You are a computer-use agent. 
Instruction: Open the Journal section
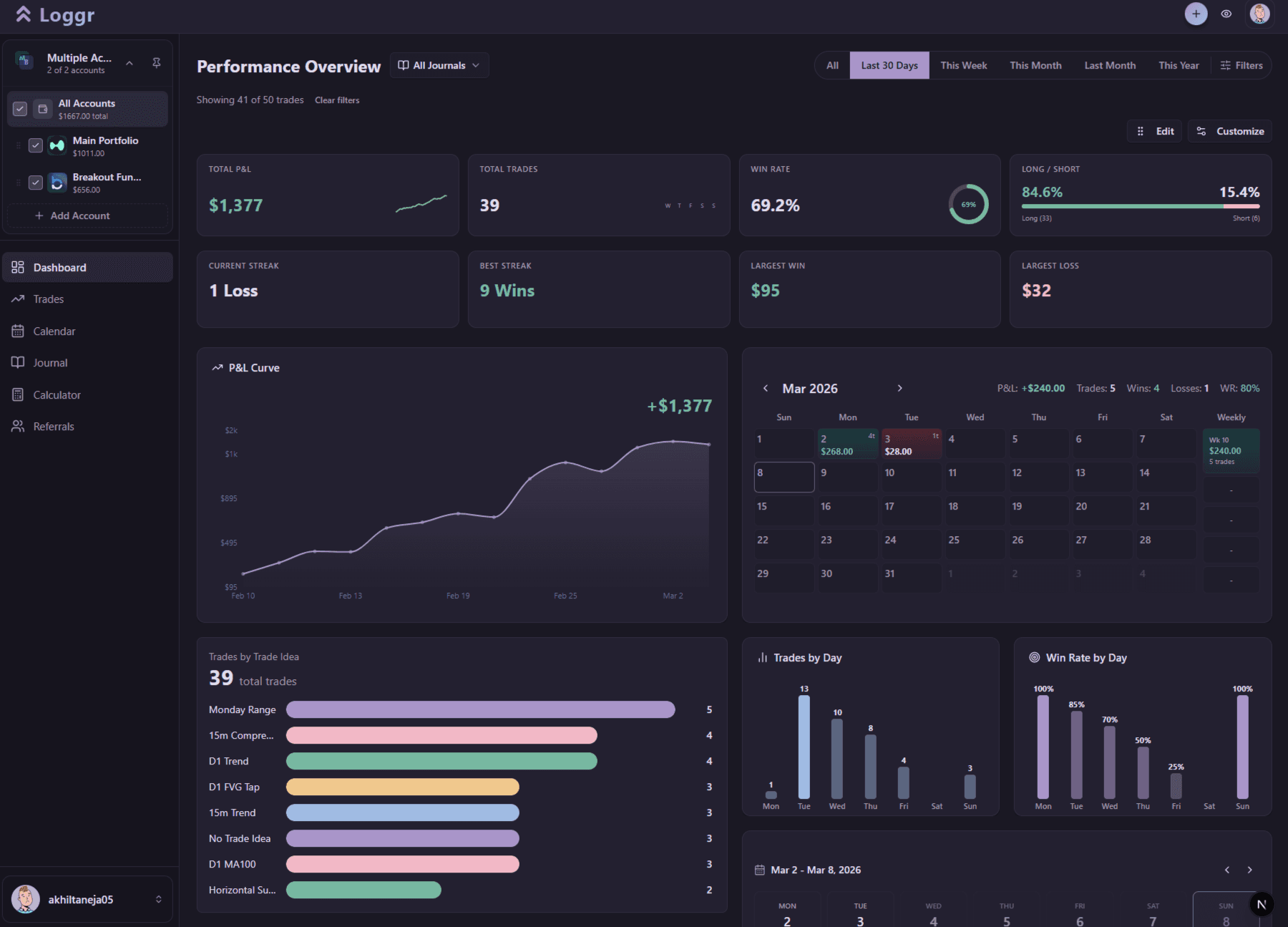click(x=50, y=362)
